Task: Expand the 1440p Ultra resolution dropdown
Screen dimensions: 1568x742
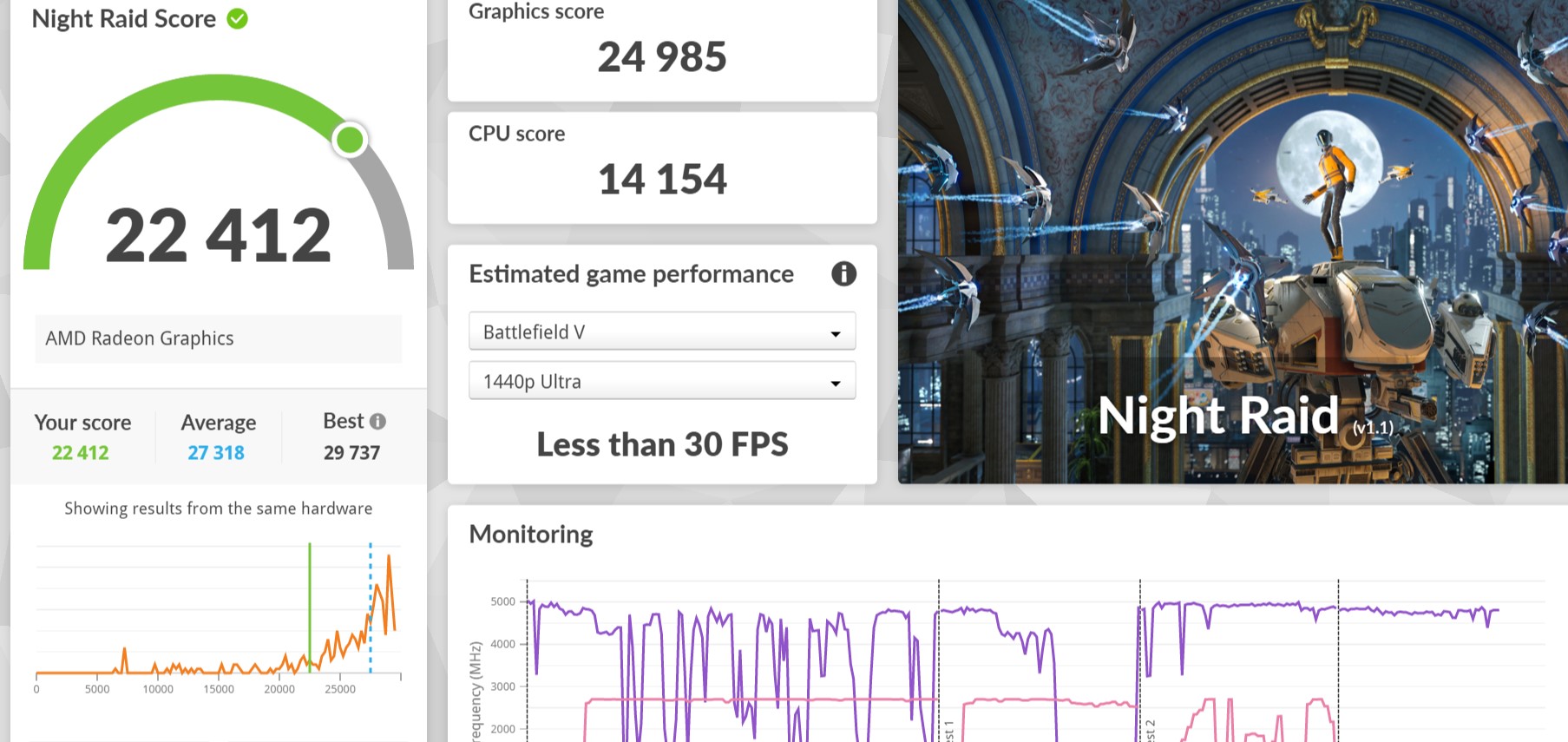Action: point(661,382)
